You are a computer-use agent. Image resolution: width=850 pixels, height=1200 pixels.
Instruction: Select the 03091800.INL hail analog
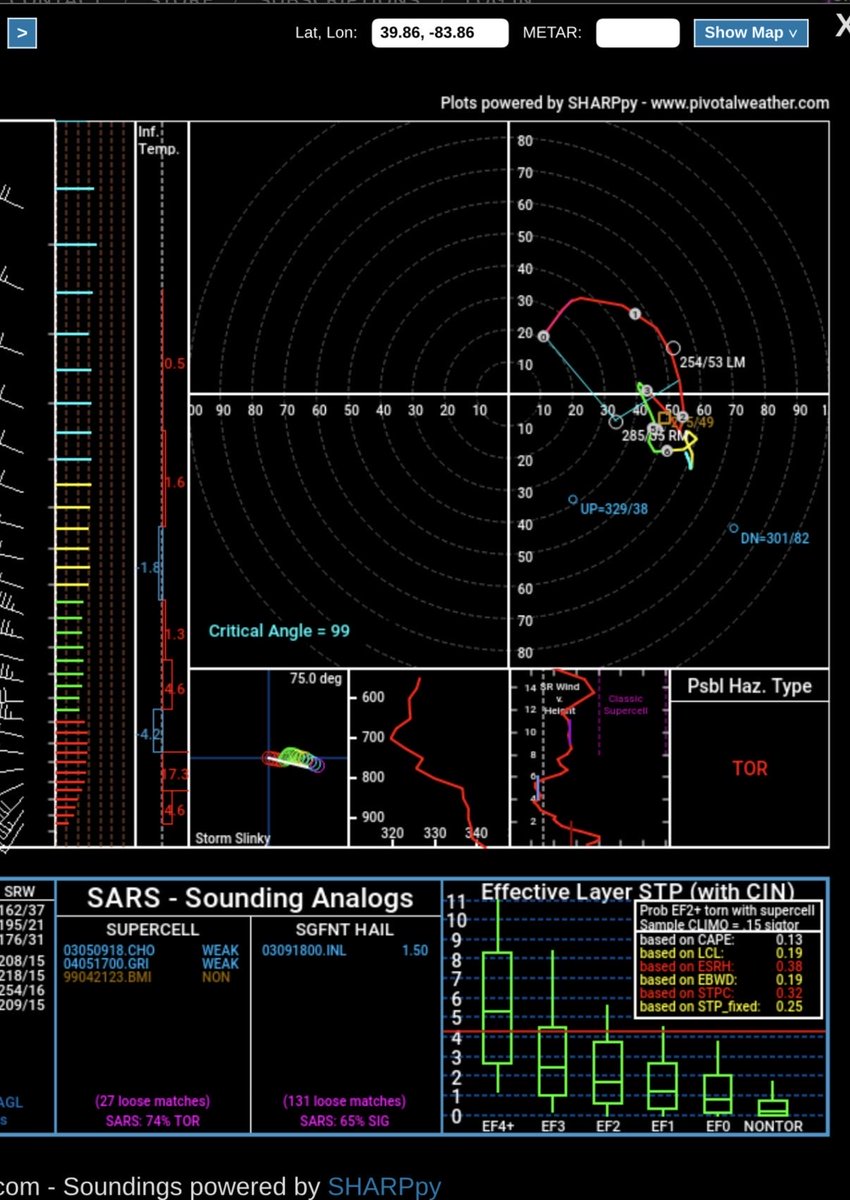pyautogui.click(x=303, y=950)
